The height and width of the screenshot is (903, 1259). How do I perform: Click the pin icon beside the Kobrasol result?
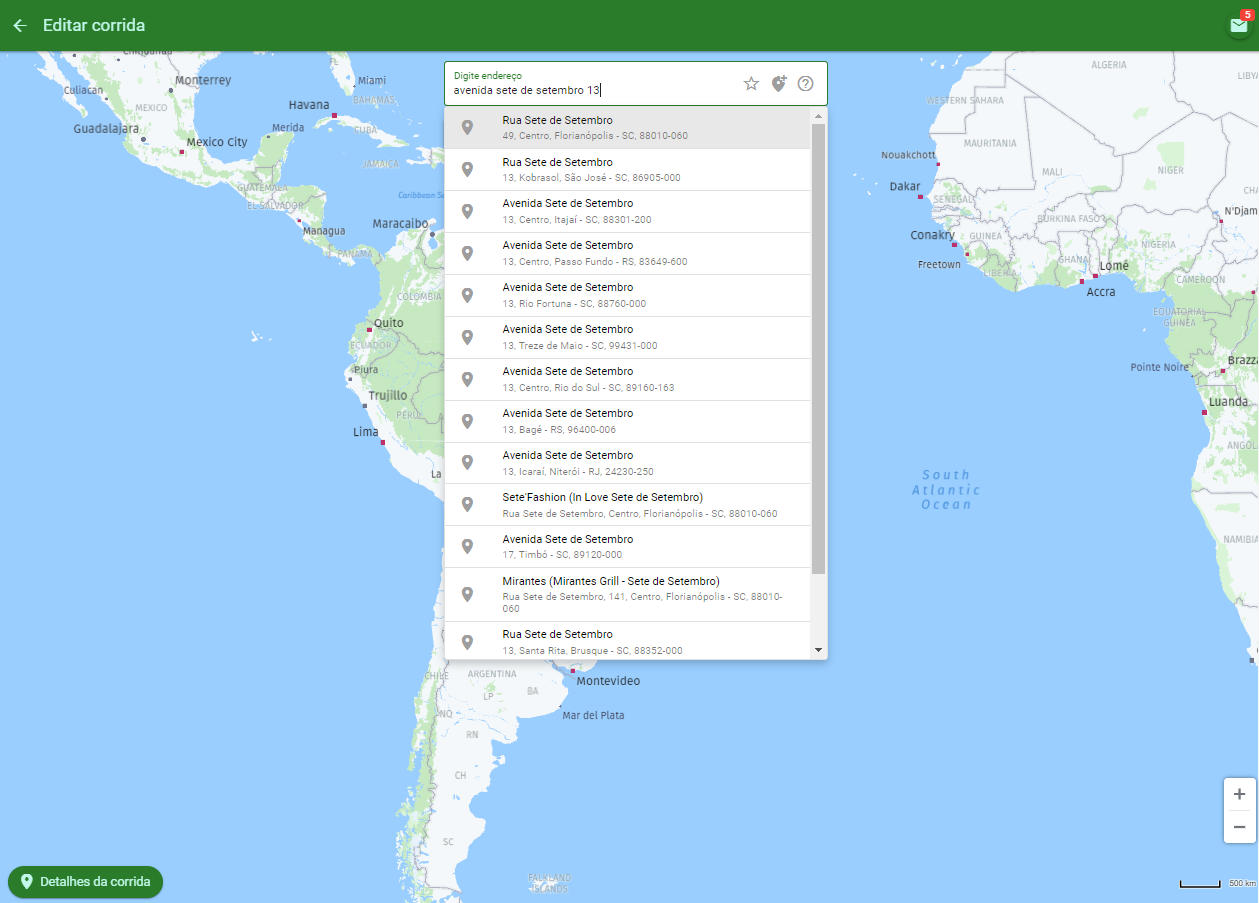click(467, 170)
